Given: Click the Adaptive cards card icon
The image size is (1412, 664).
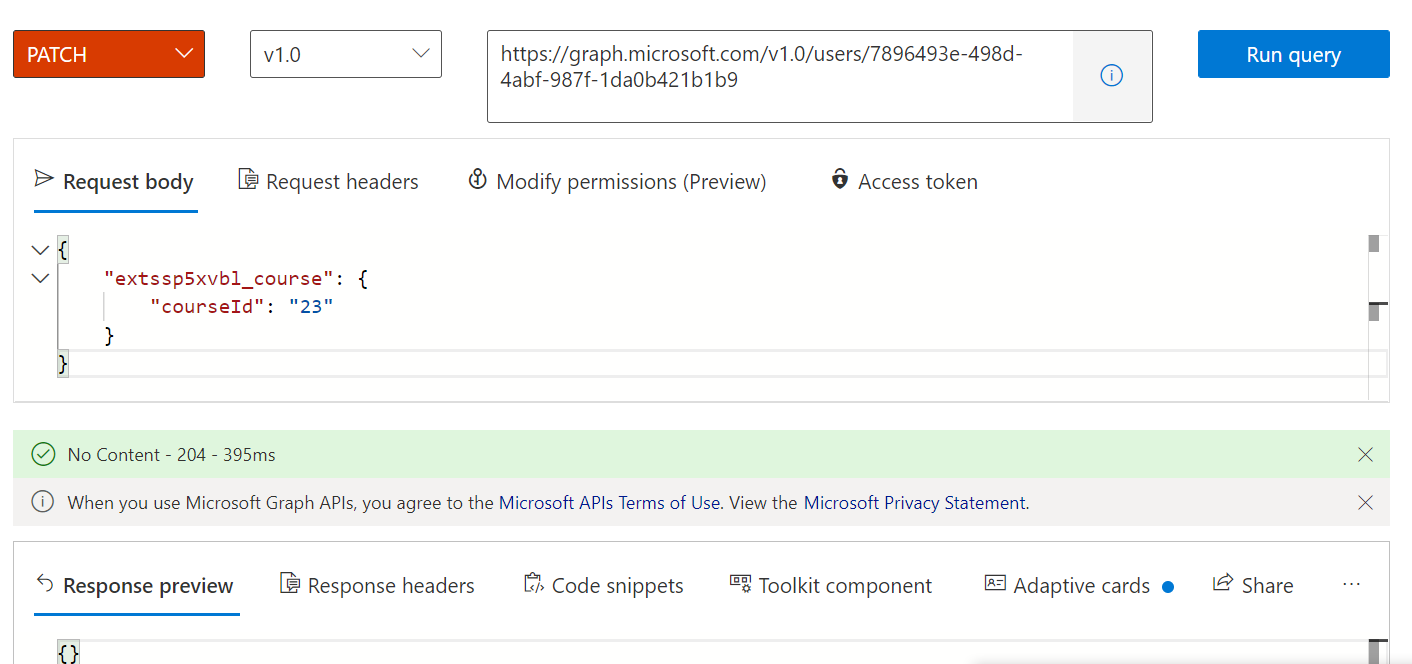Looking at the screenshot, I should point(995,584).
